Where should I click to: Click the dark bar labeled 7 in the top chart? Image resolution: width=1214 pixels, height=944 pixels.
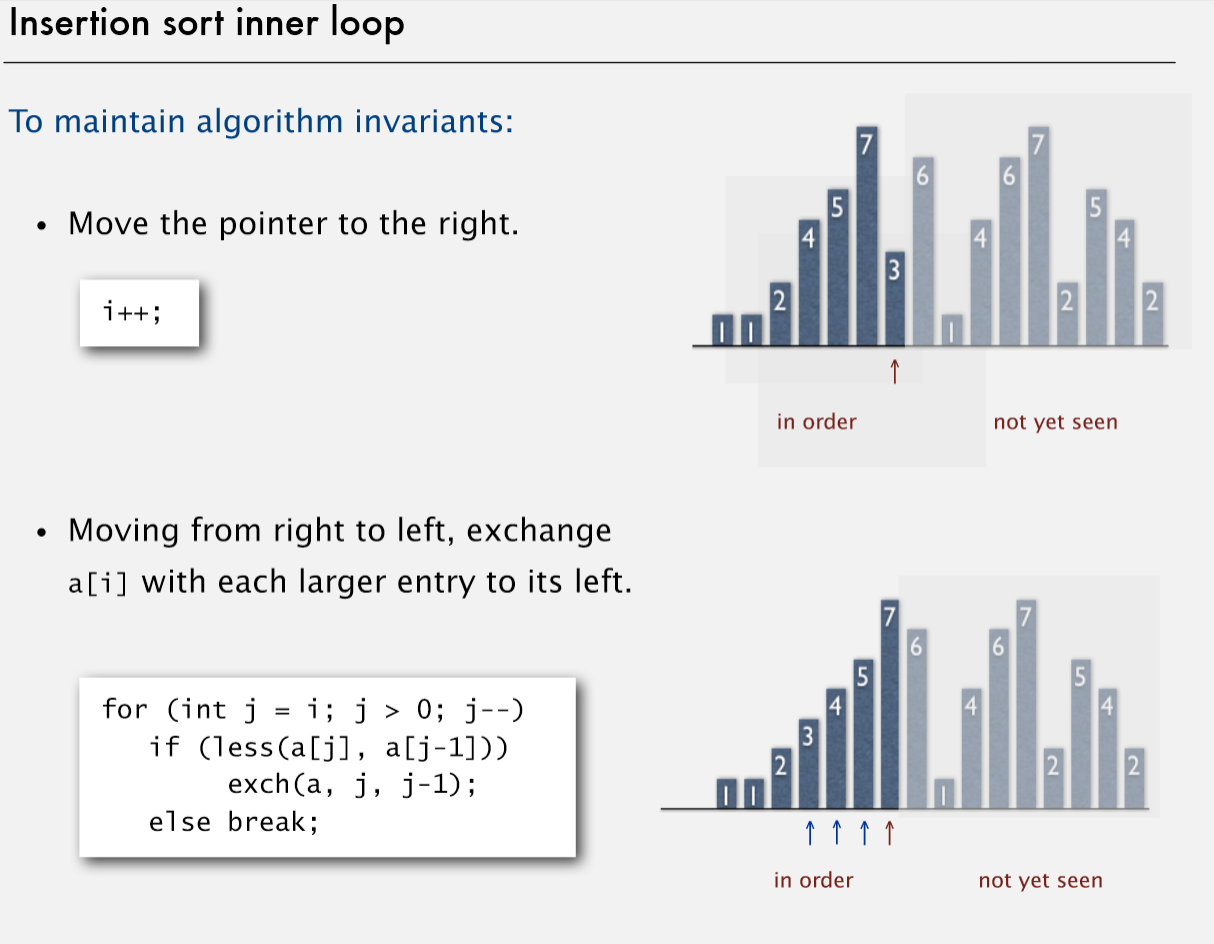866,235
